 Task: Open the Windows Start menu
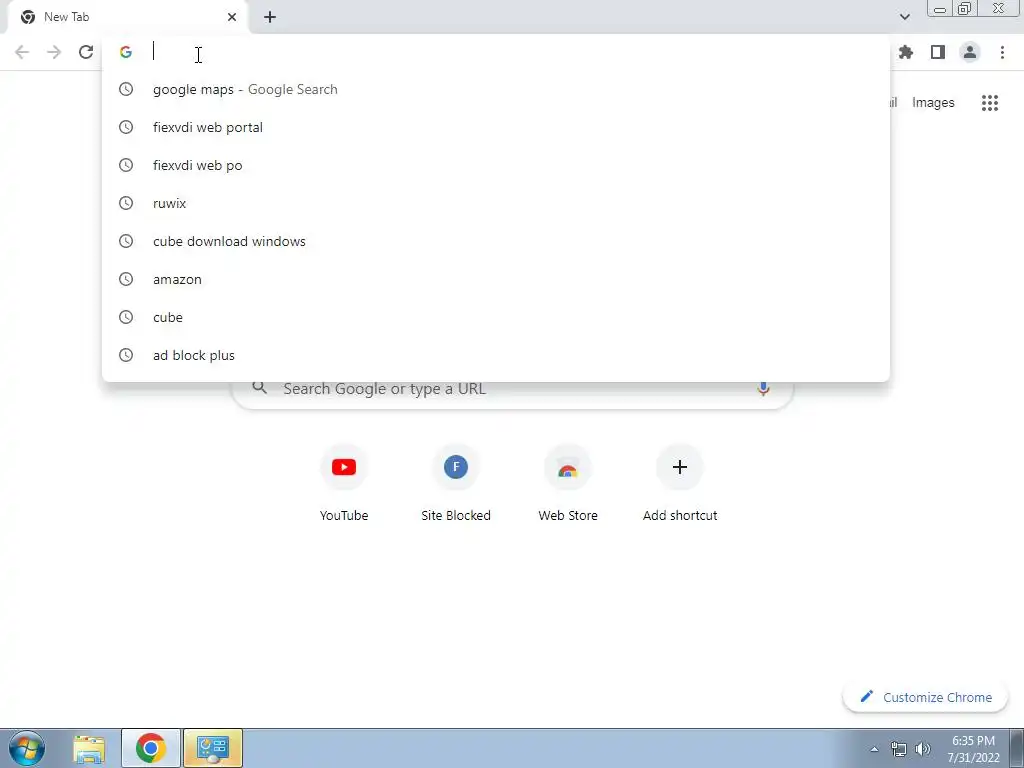click(x=27, y=748)
